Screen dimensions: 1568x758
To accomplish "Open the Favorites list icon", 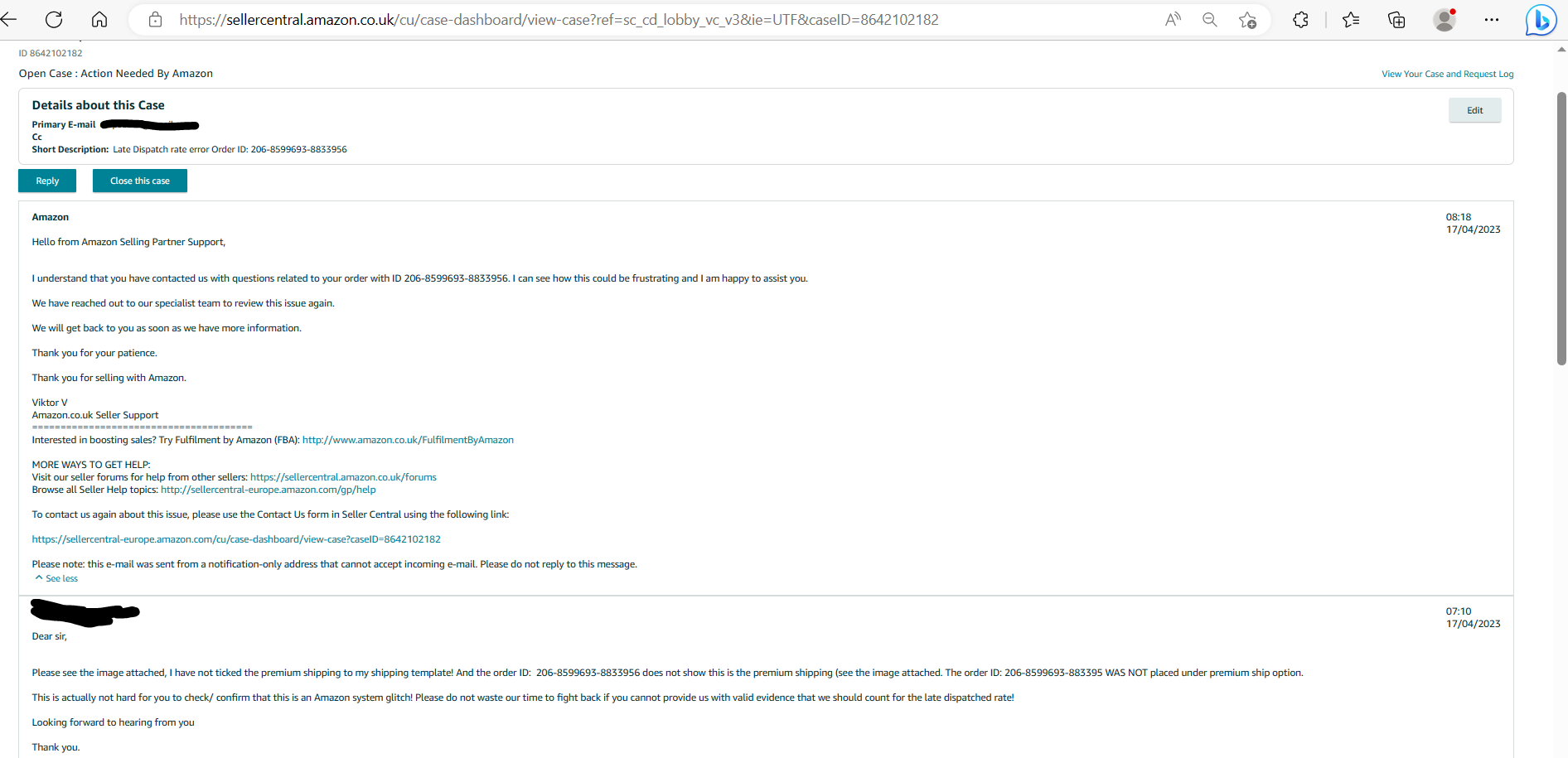I will 1351,20.
